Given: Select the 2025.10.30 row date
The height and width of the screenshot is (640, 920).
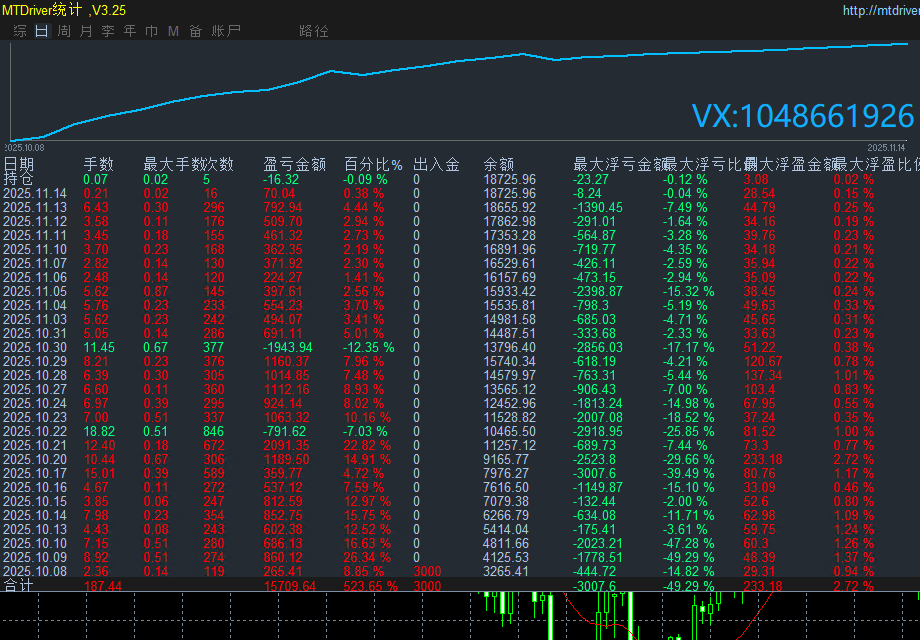Looking at the screenshot, I should 35,347.
